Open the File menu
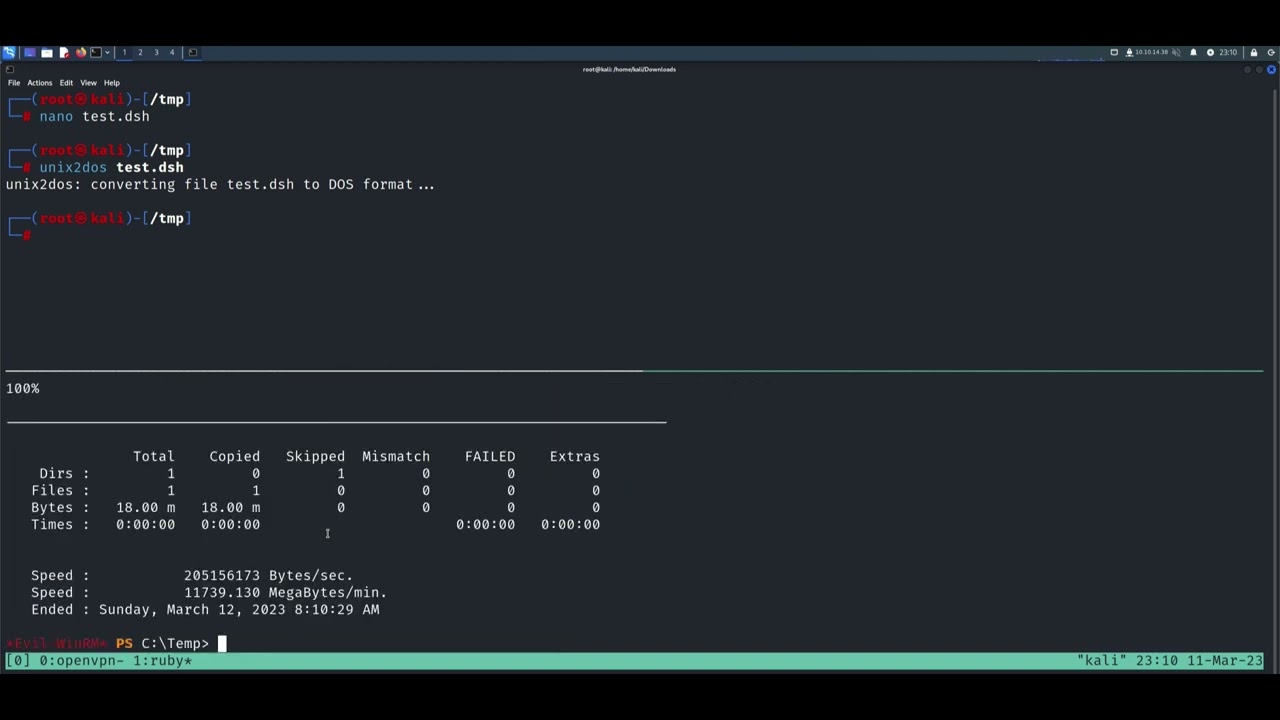Screen dimensions: 1280x720 click(14, 83)
